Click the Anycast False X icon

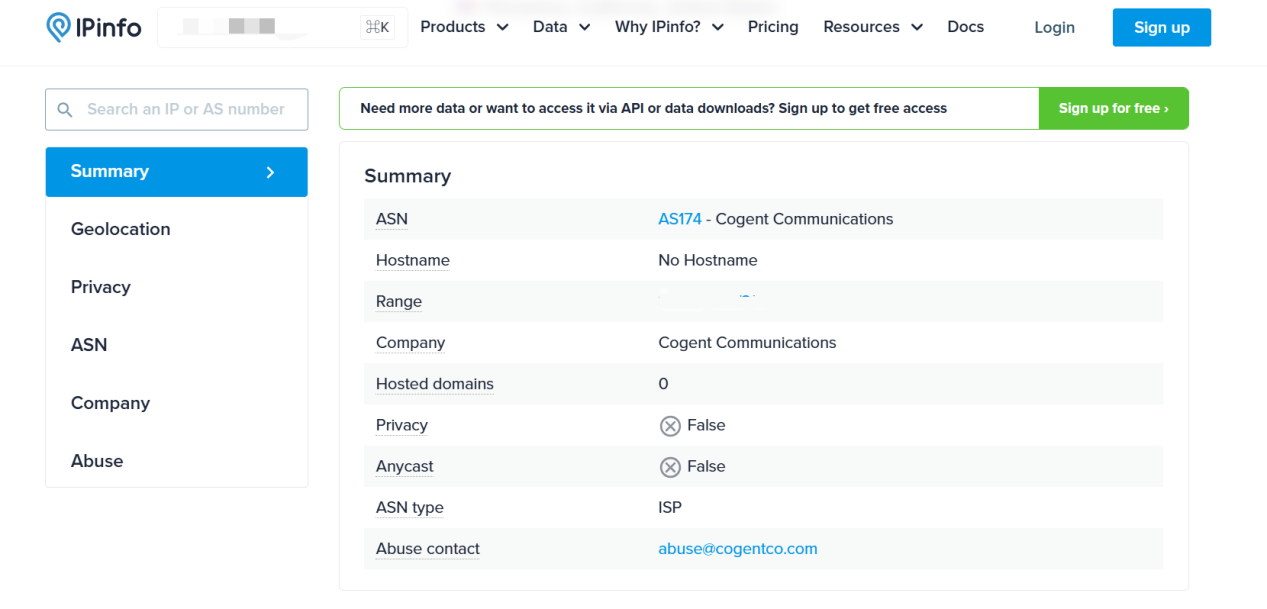point(670,467)
